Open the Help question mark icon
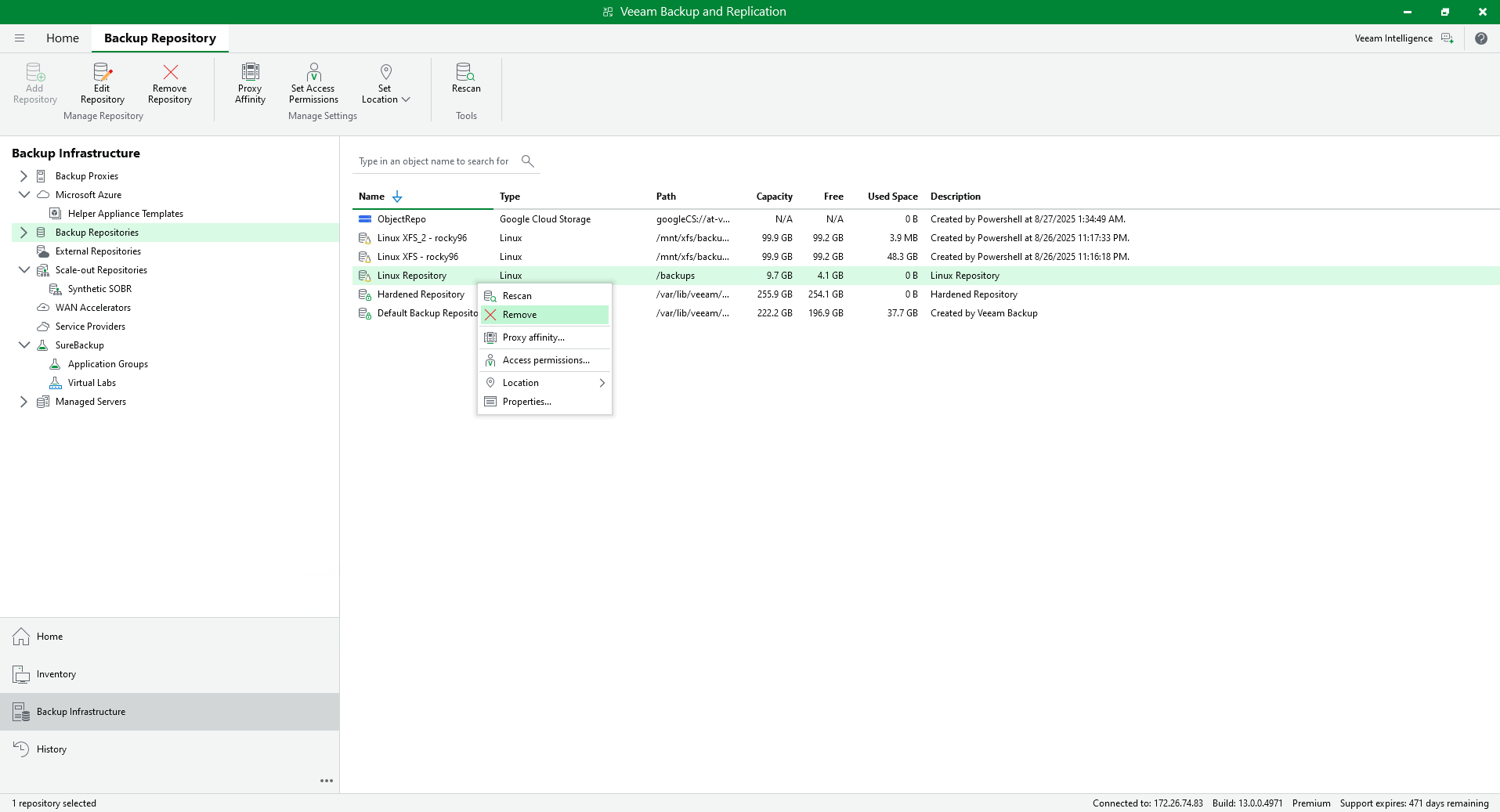Image resolution: width=1500 pixels, height=812 pixels. (x=1480, y=38)
